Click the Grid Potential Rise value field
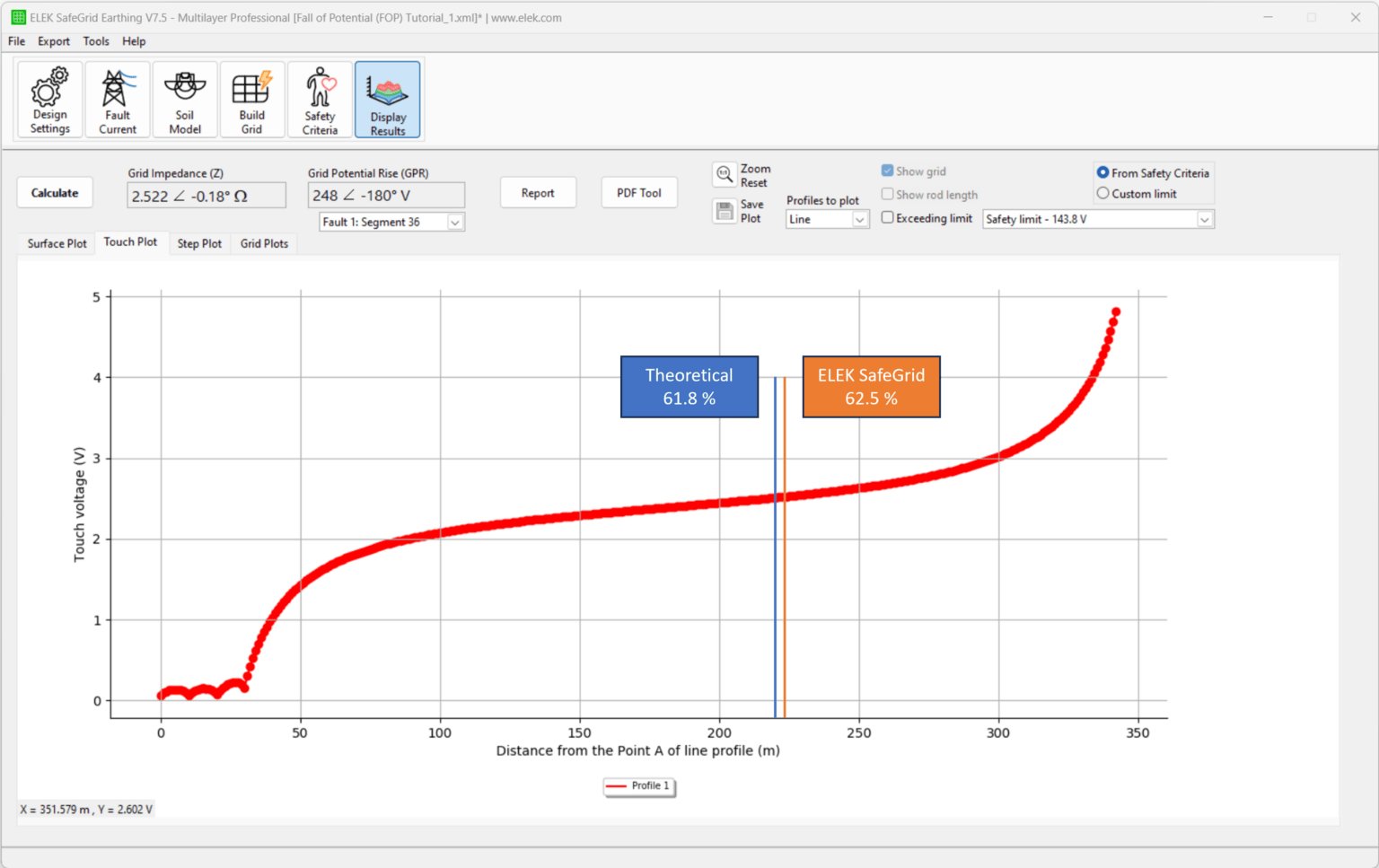1379x868 pixels. coord(385,195)
